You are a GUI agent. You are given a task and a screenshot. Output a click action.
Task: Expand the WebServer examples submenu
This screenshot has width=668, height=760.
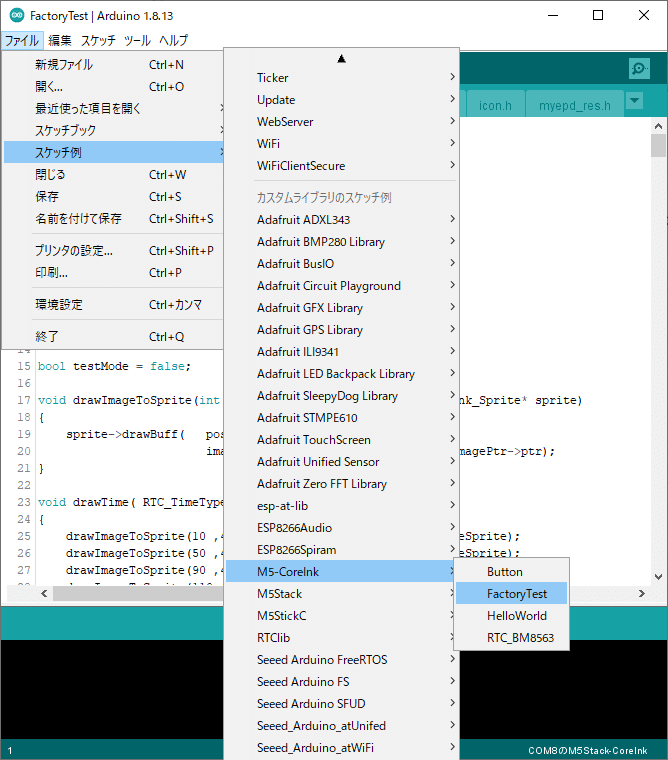(341, 122)
